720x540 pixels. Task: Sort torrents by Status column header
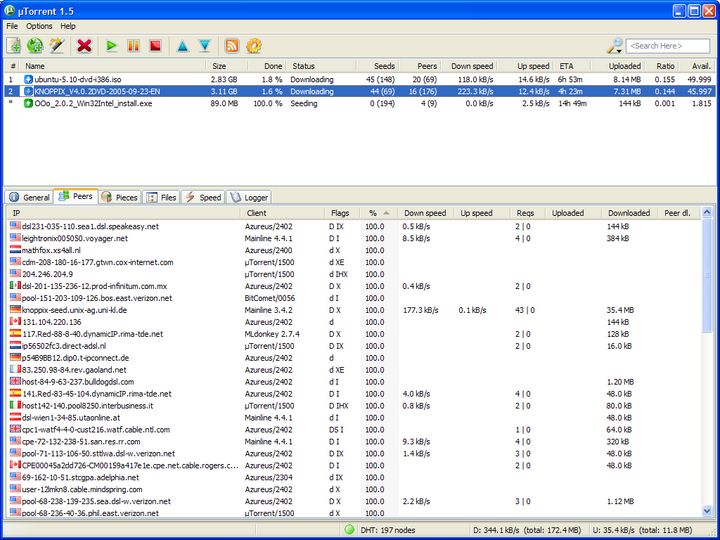pos(321,66)
